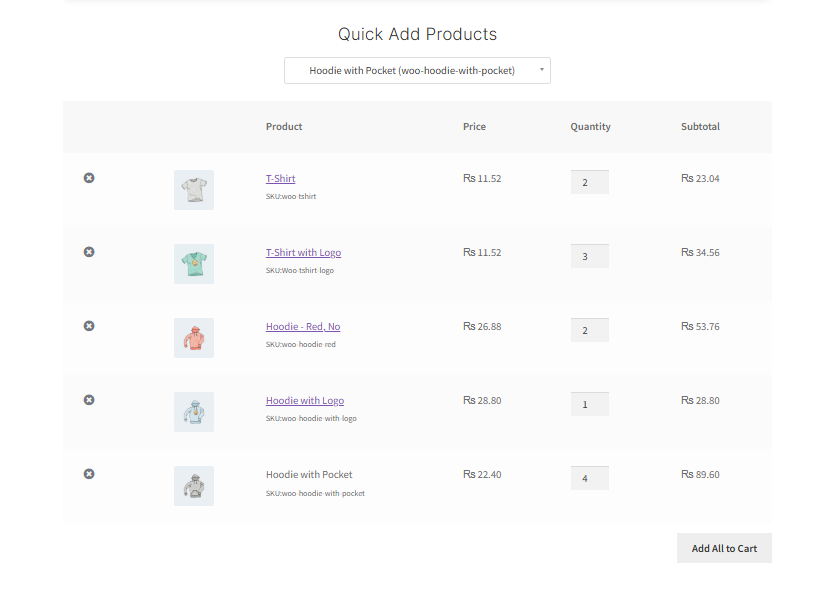Choose a product from the quick add selector
Image resolution: width=836 pixels, height=591 pixels.
(417, 70)
